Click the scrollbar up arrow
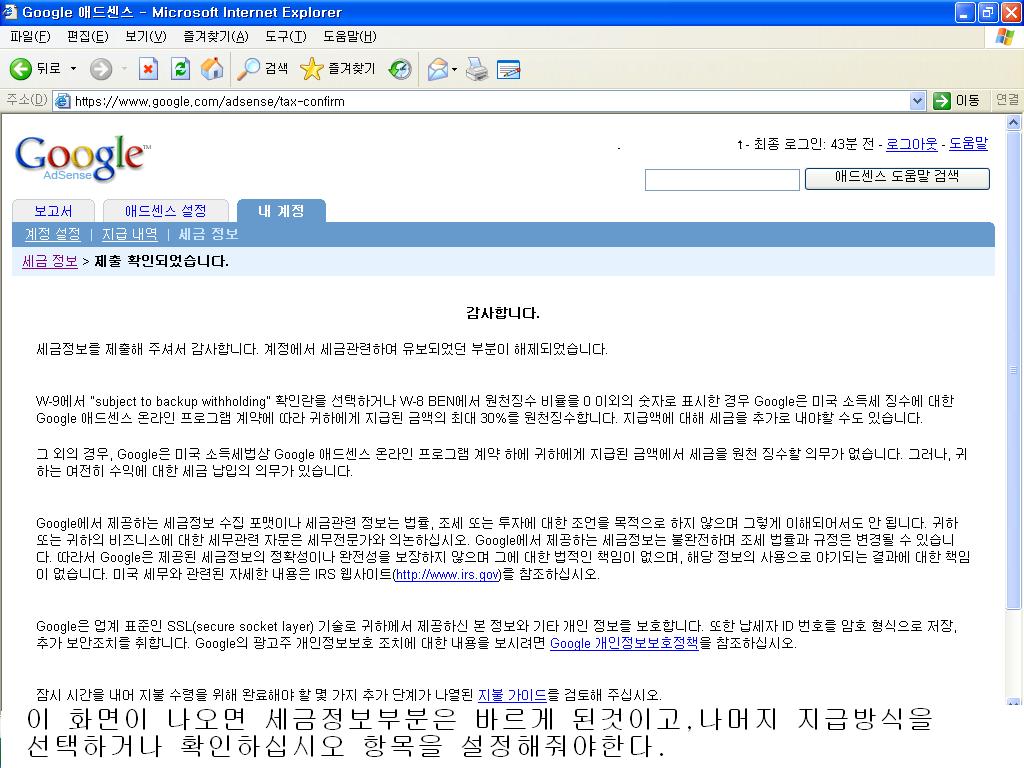The image size is (1024, 768). click(1014, 123)
